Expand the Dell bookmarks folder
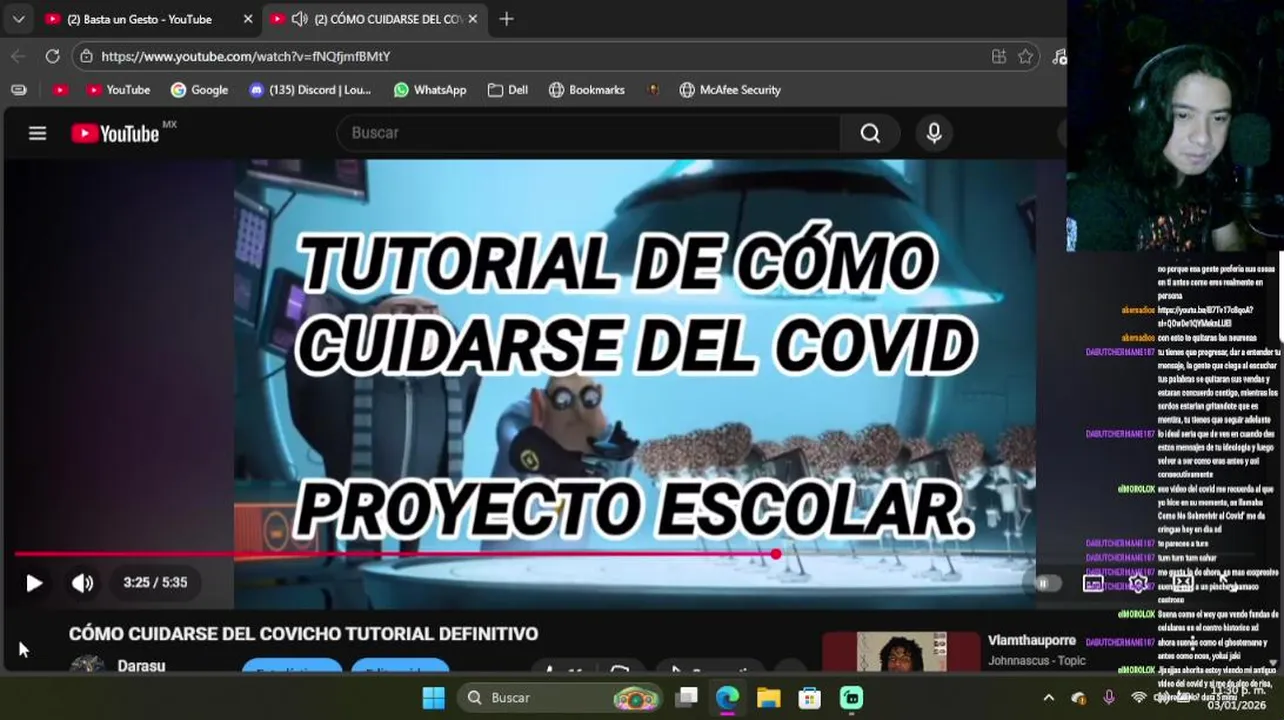Image resolution: width=1284 pixels, height=720 pixels. coord(508,90)
